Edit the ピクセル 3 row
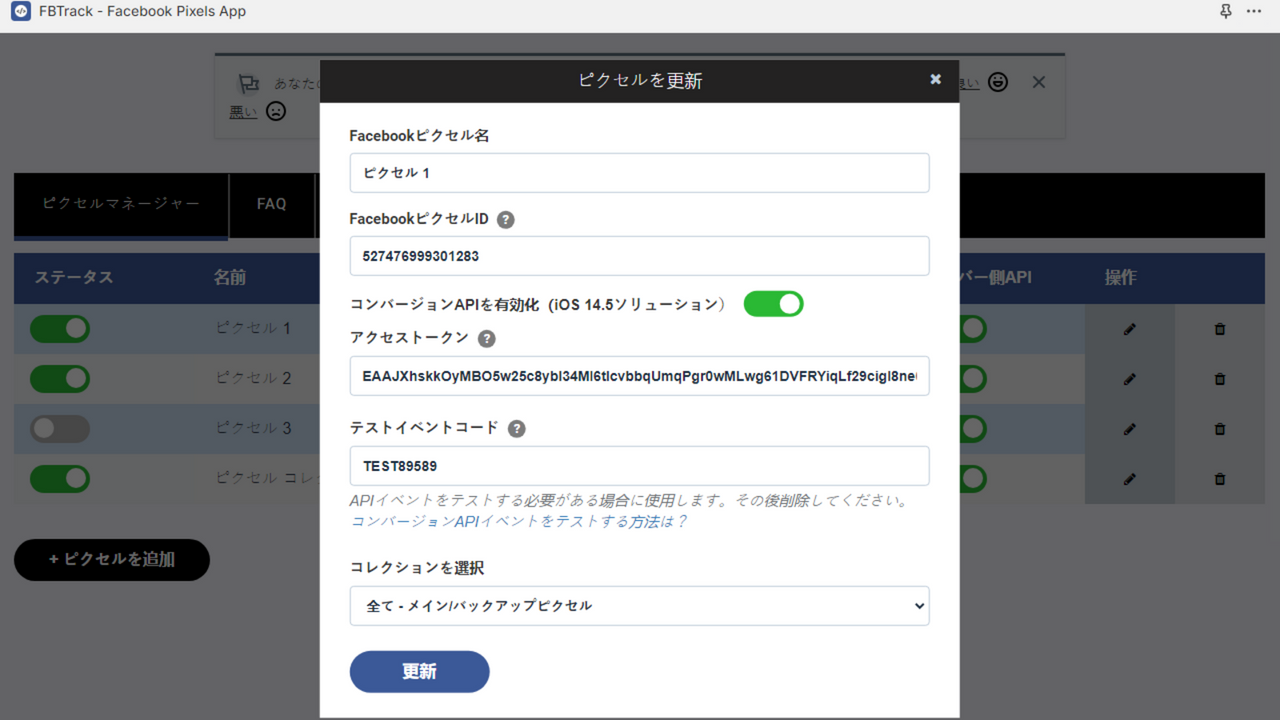Viewport: 1280px width, 720px height. tap(1130, 429)
